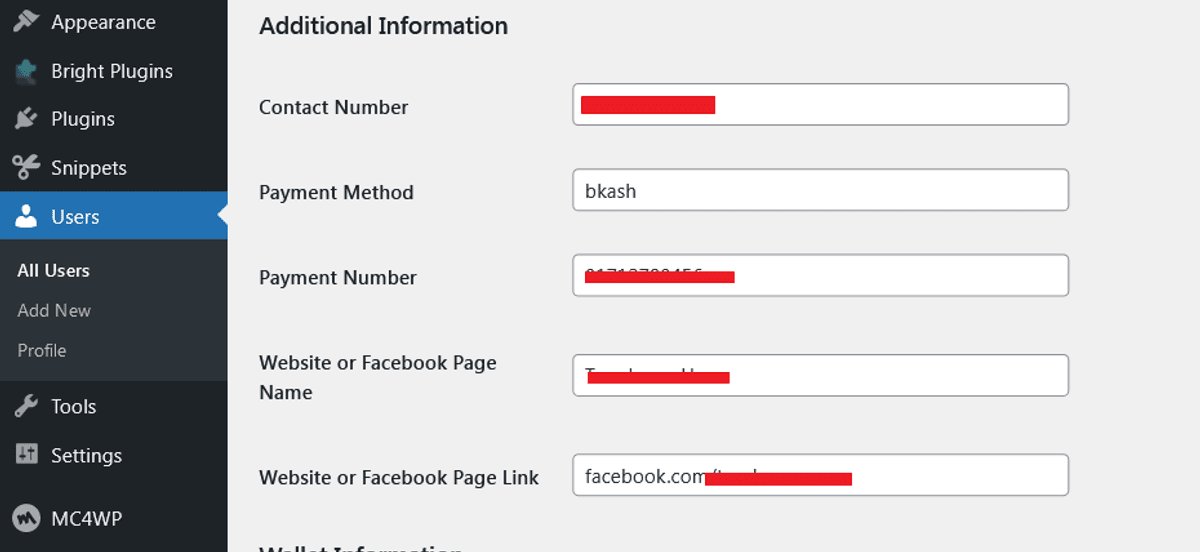
Task: Go to Profile submenu link
Action: [x=42, y=351]
